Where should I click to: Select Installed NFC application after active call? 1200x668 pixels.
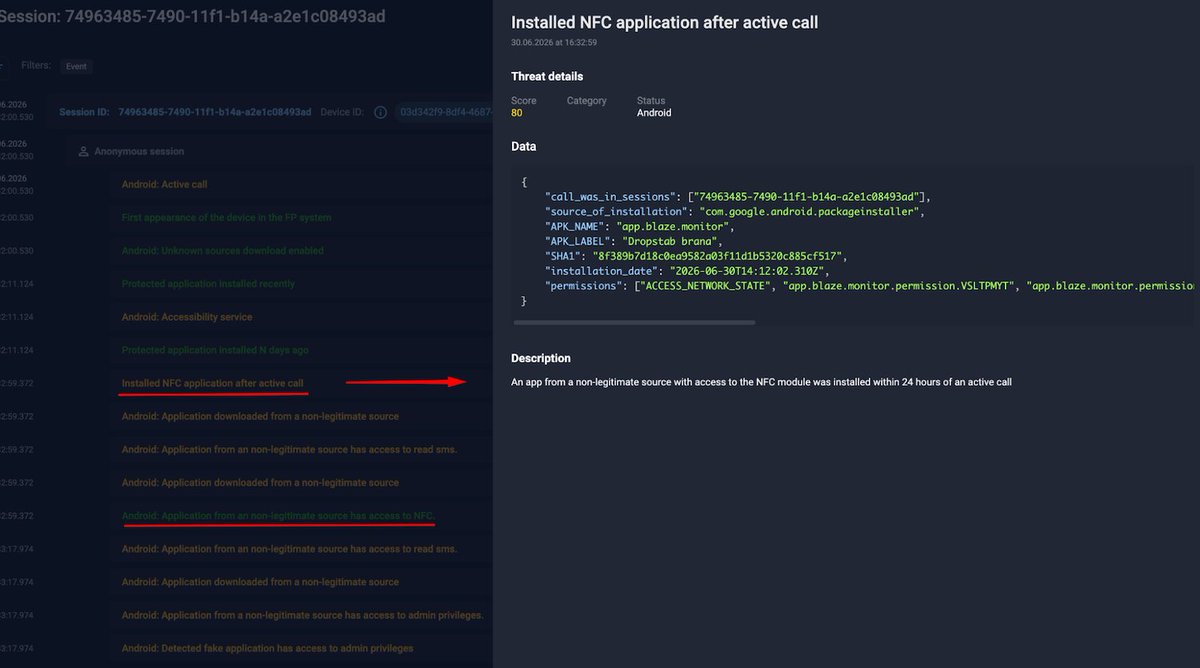[212, 383]
